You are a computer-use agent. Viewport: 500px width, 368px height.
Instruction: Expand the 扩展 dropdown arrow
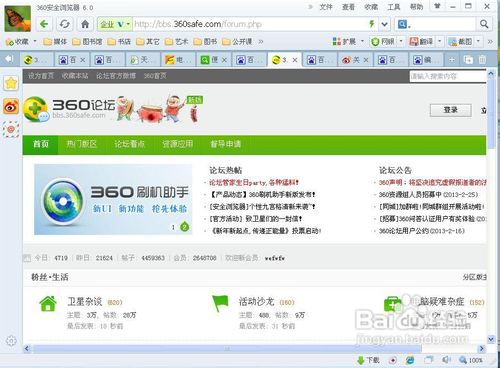pos(362,42)
